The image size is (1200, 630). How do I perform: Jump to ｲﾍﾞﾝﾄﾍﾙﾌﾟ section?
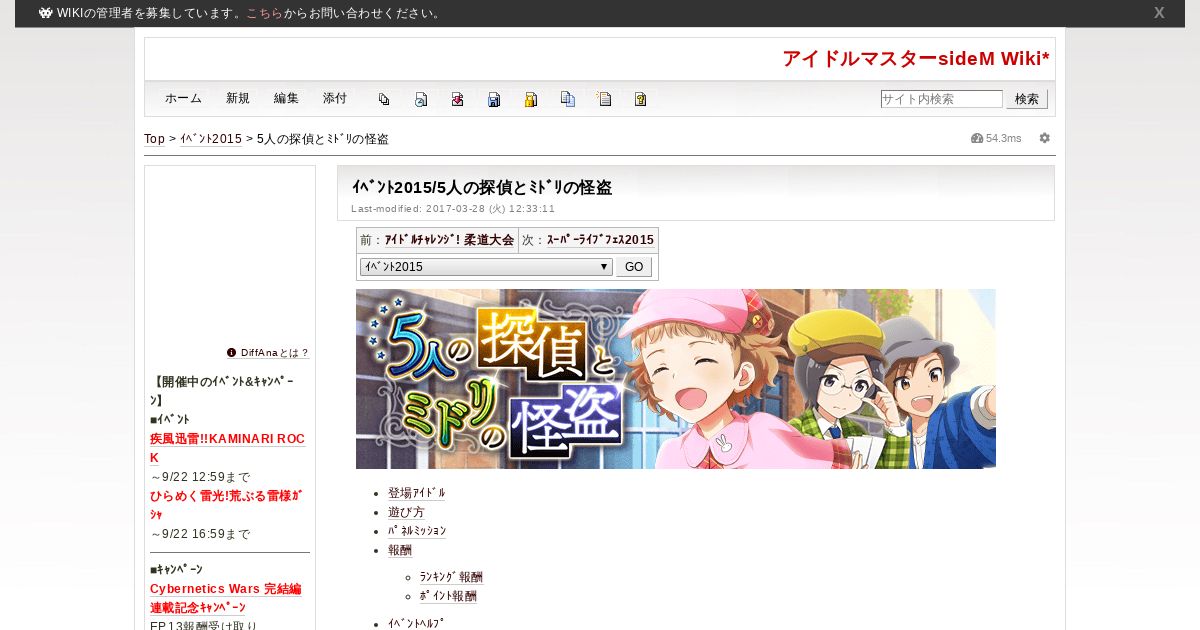(x=416, y=623)
